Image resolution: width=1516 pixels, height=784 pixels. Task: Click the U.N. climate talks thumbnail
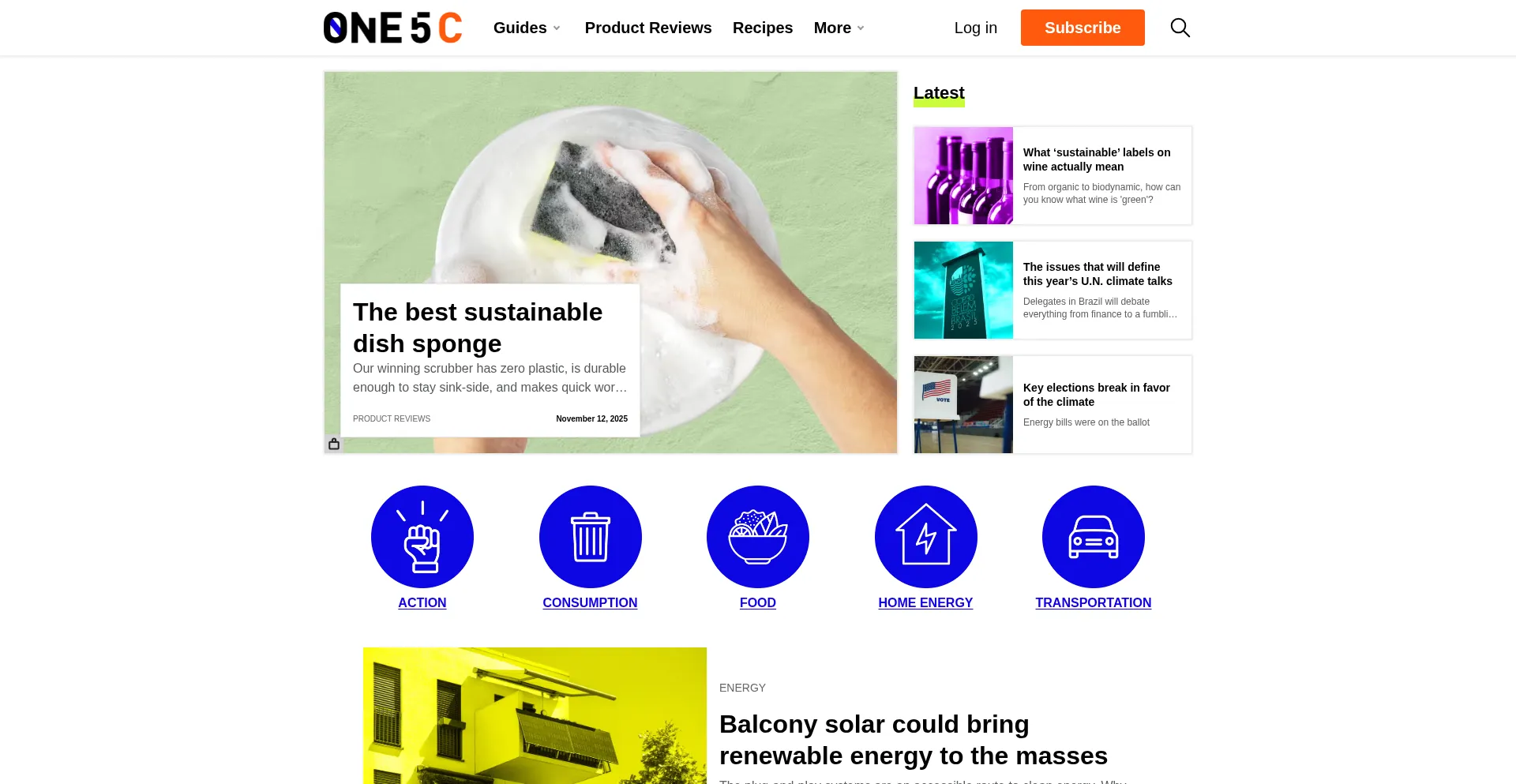click(x=963, y=290)
